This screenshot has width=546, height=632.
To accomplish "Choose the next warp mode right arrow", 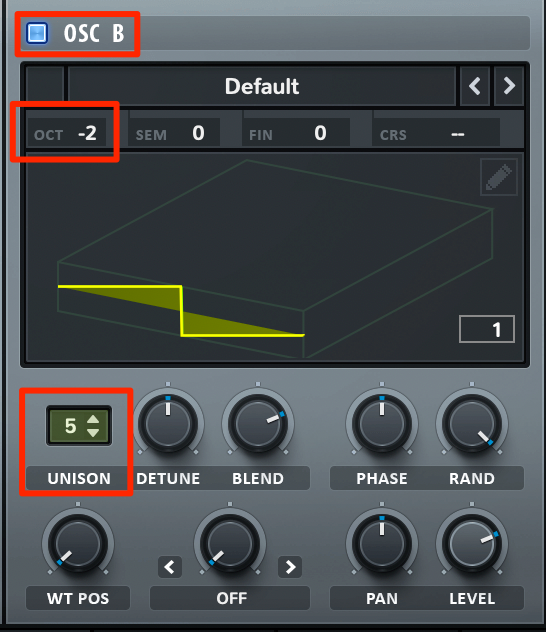I will coord(290,567).
